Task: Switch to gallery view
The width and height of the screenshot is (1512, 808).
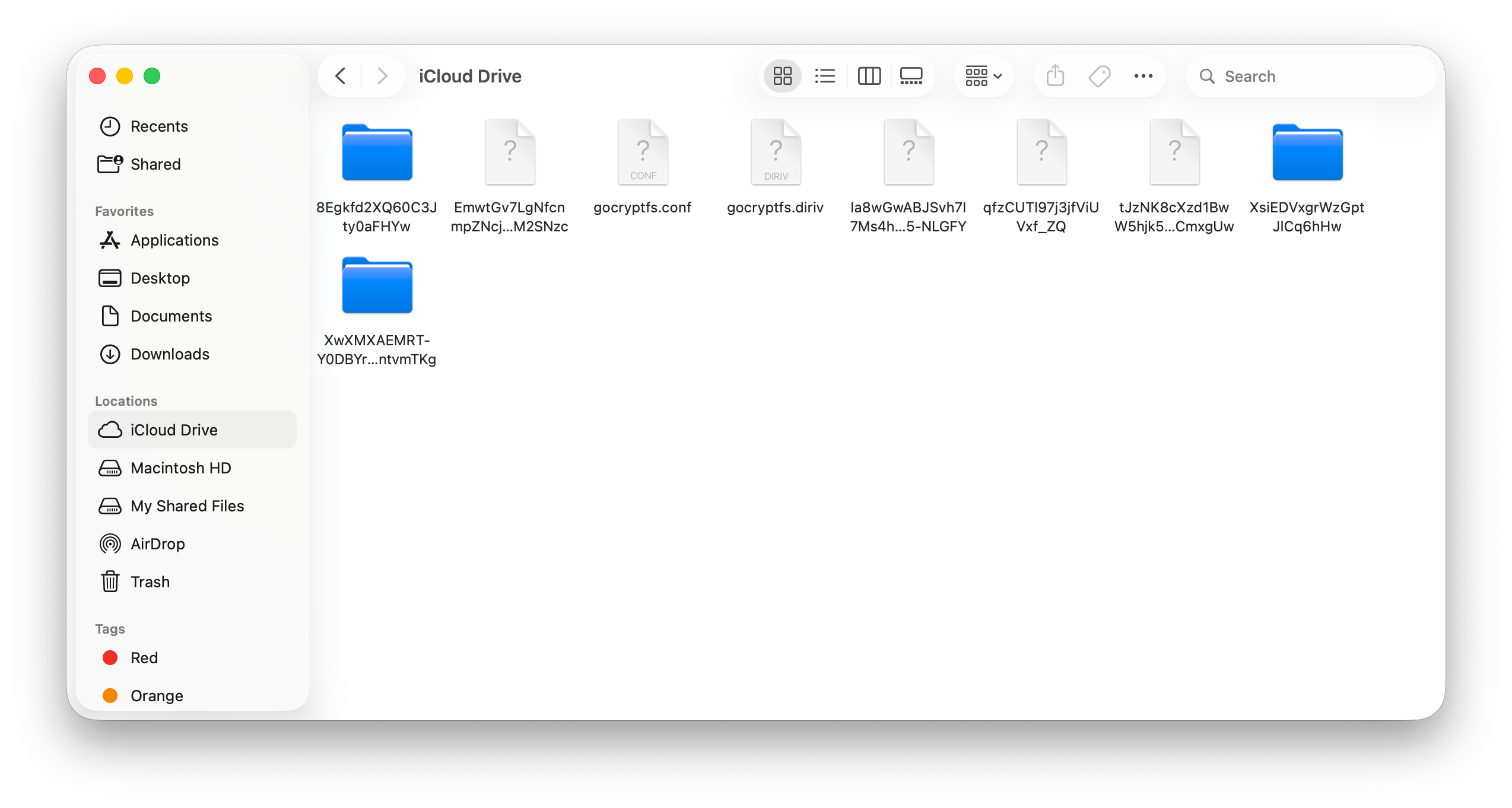Action: click(x=911, y=76)
